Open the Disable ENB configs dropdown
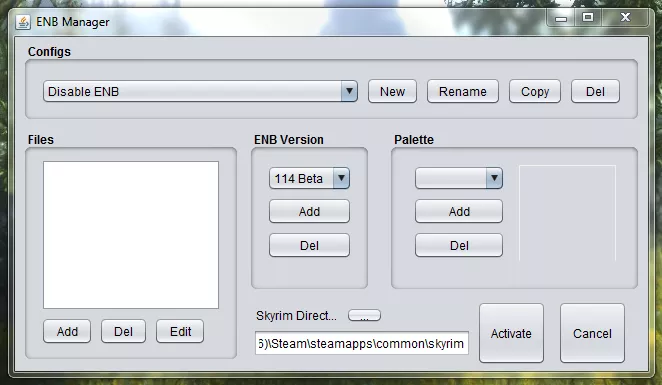662x385 pixels. (x=200, y=91)
